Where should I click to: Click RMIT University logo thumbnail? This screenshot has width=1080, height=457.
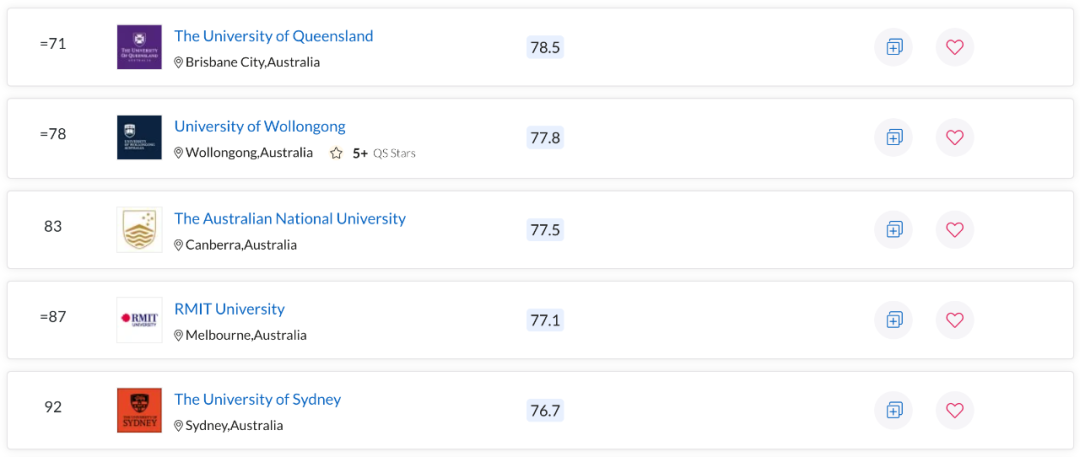pyautogui.click(x=139, y=319)
